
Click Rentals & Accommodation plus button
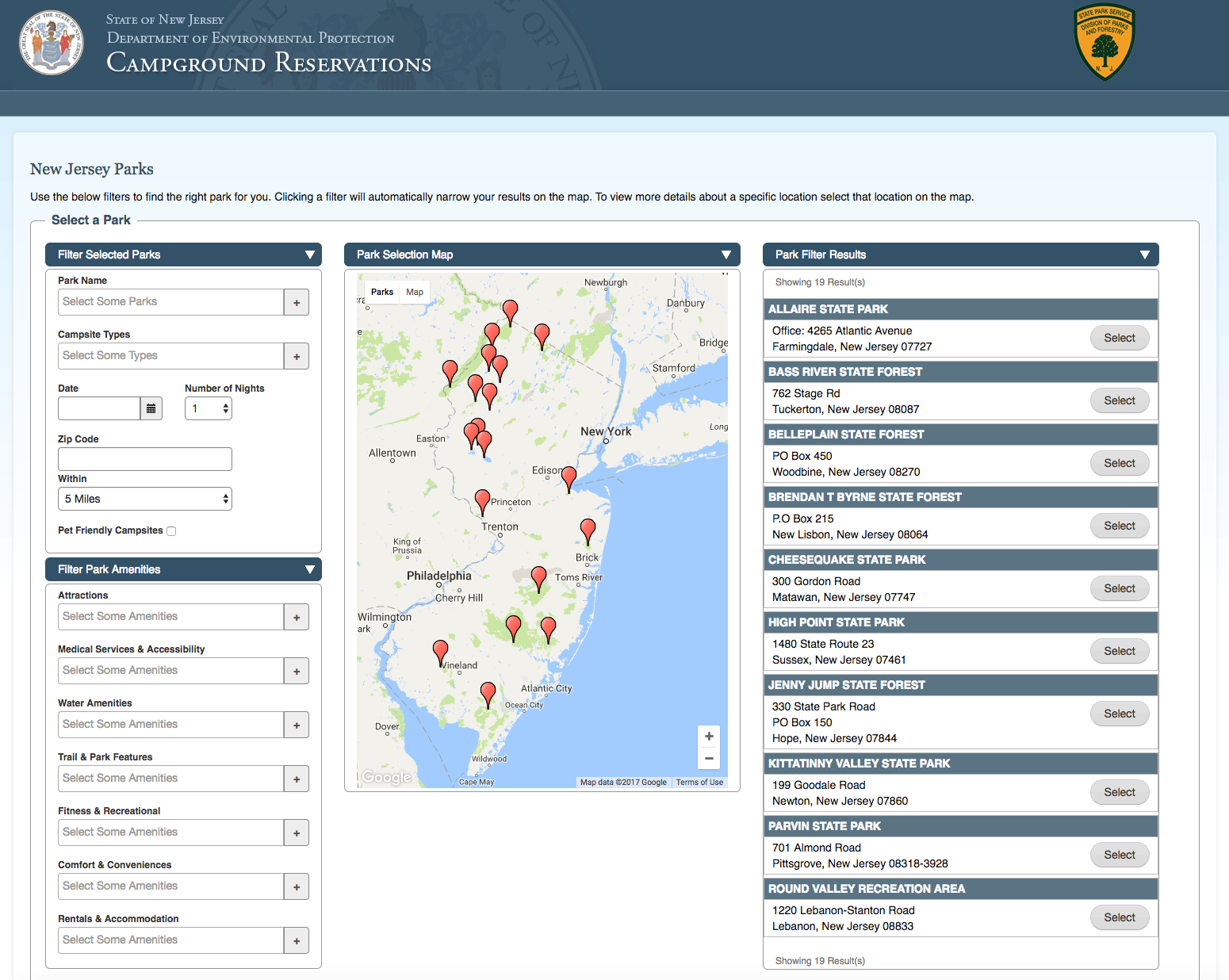[297, 940]
